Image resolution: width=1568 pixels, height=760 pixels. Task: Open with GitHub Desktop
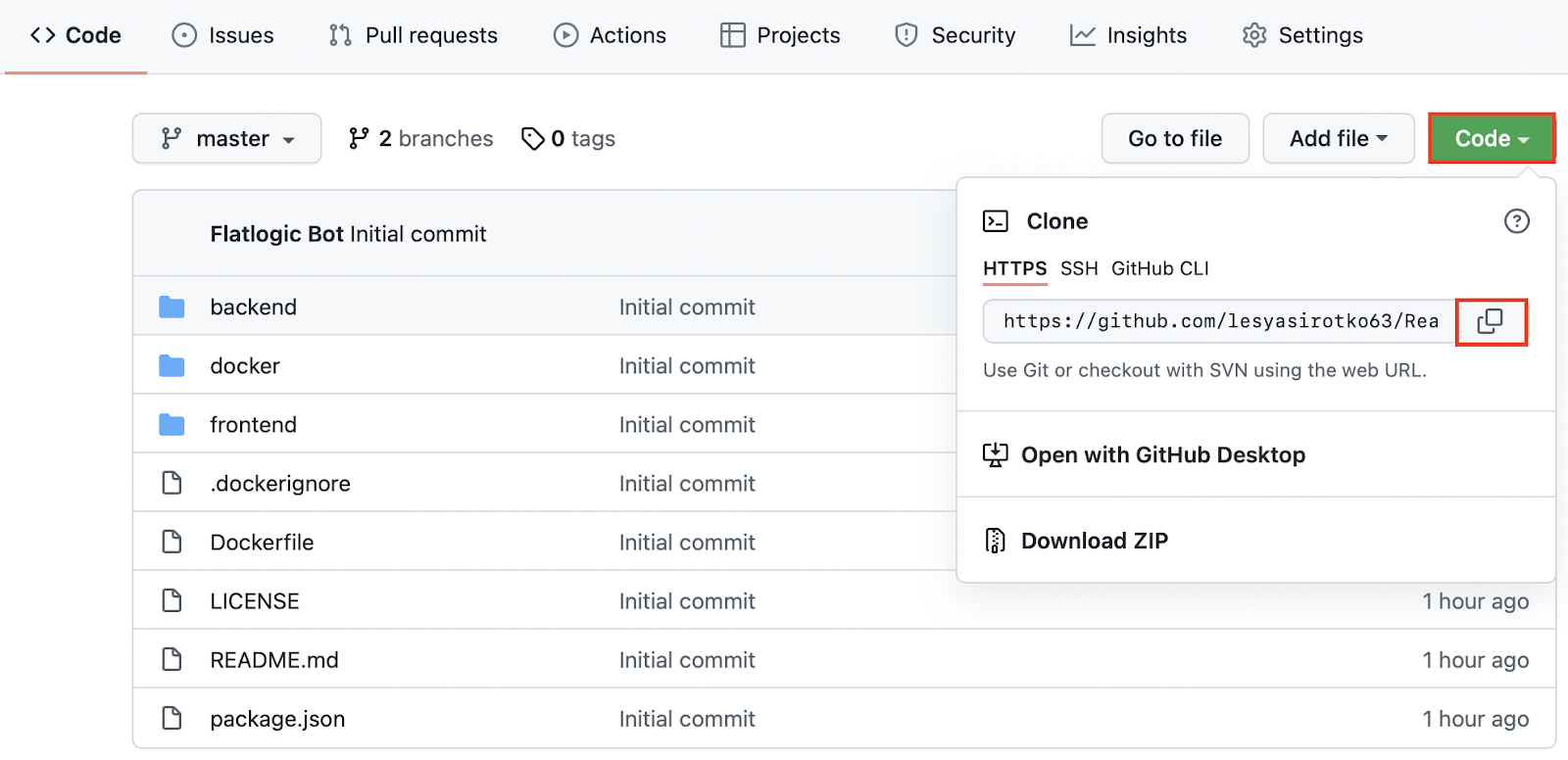click(1163, 454)
